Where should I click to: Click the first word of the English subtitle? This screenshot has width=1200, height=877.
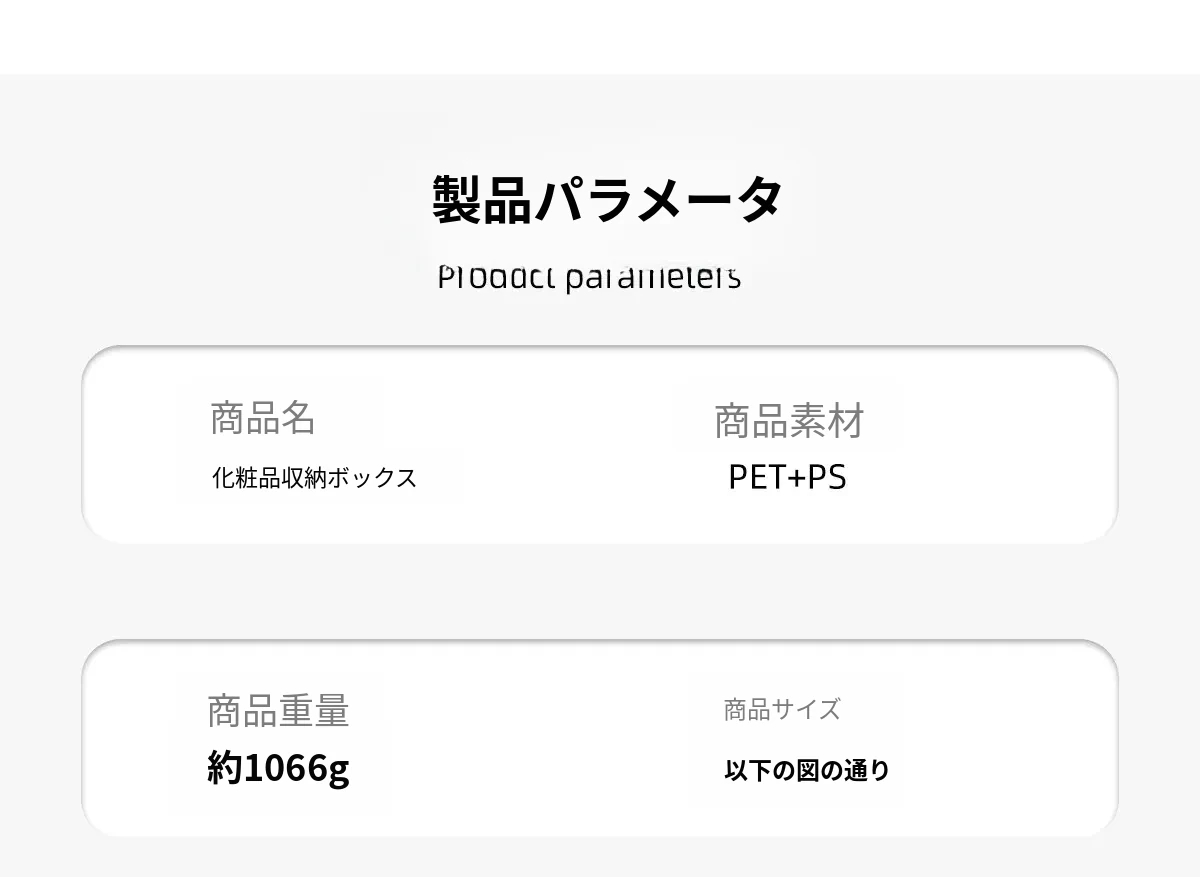(x=495, y=277)
